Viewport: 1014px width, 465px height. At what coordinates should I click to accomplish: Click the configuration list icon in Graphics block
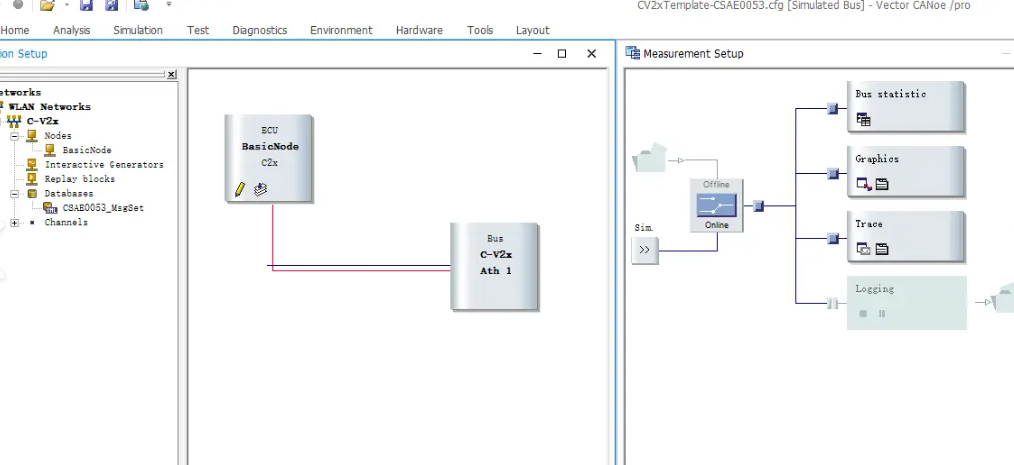[x=881, y=184]
